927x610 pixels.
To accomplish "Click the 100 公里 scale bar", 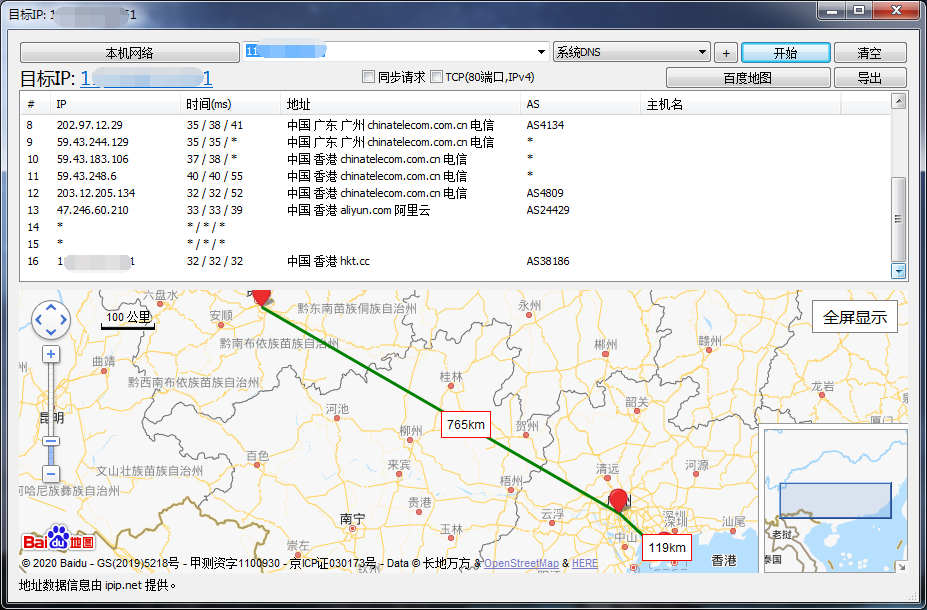I will pos(127,319).
